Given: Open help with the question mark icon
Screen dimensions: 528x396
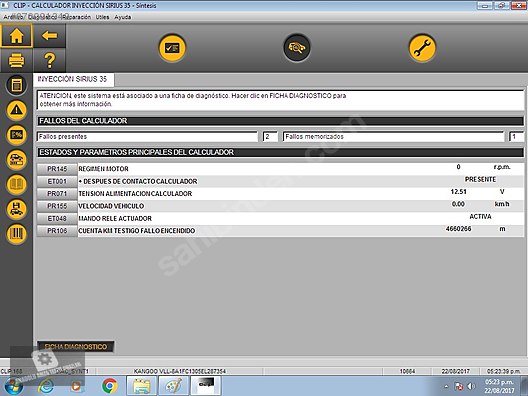Looking at the screenshot, I should (x=50, y=61).
